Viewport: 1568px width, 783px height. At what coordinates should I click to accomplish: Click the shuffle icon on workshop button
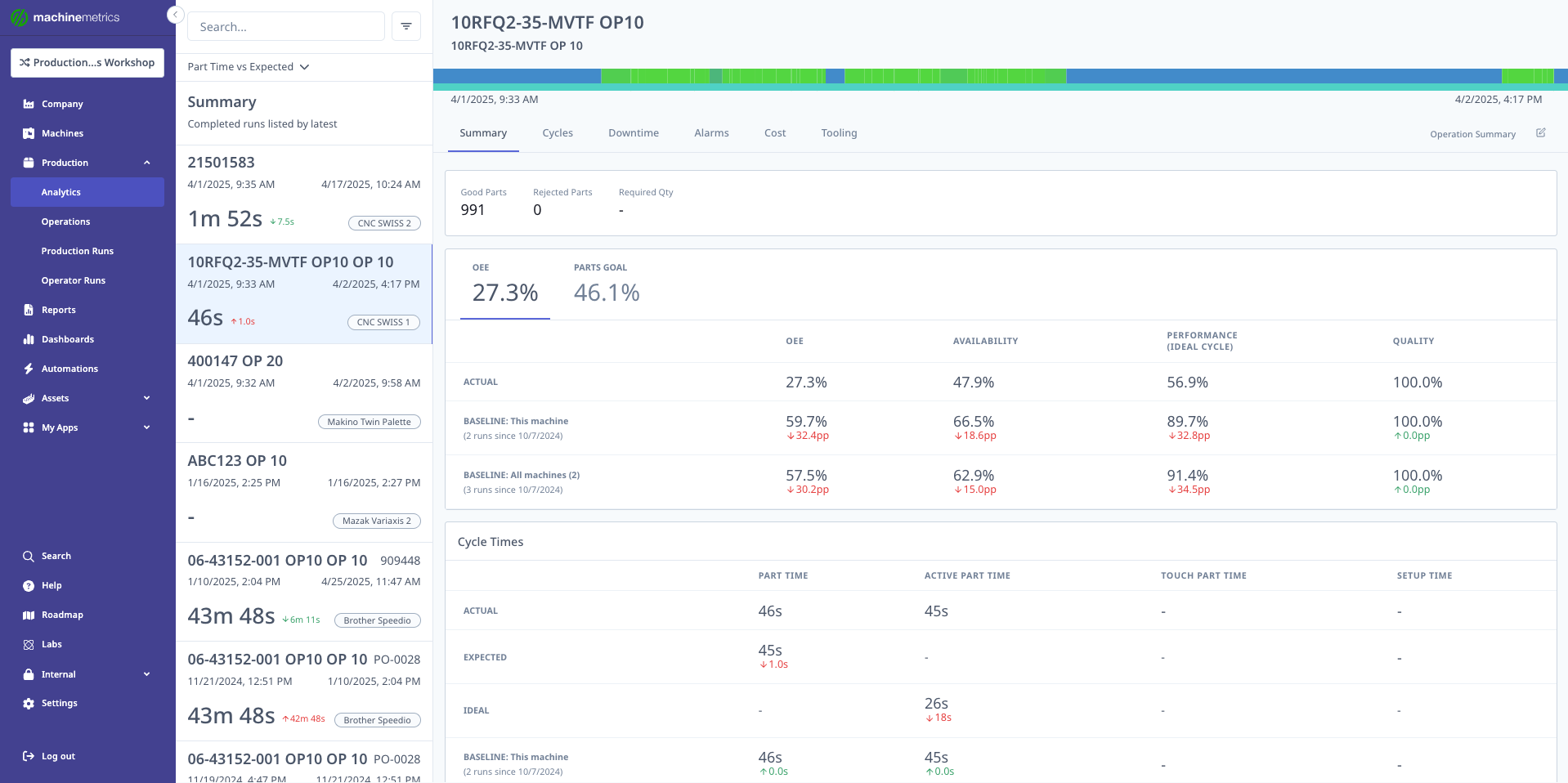click(x=25, y=62)
